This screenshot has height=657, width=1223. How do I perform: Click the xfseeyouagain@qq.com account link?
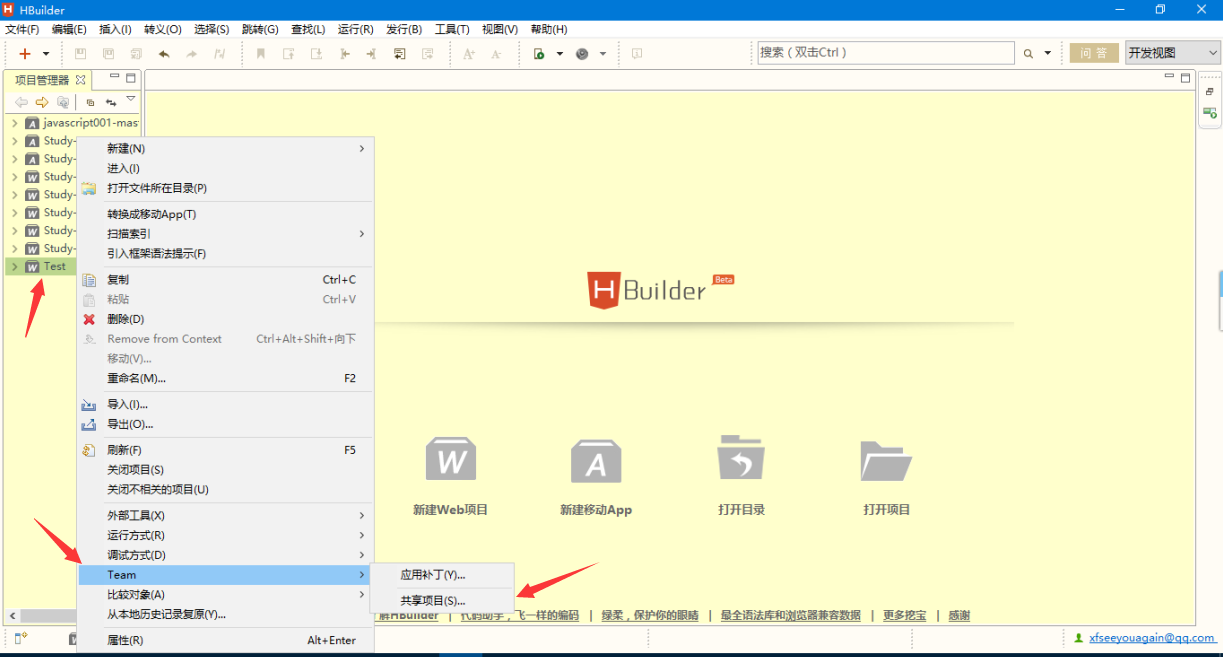tap(1152, 637)
